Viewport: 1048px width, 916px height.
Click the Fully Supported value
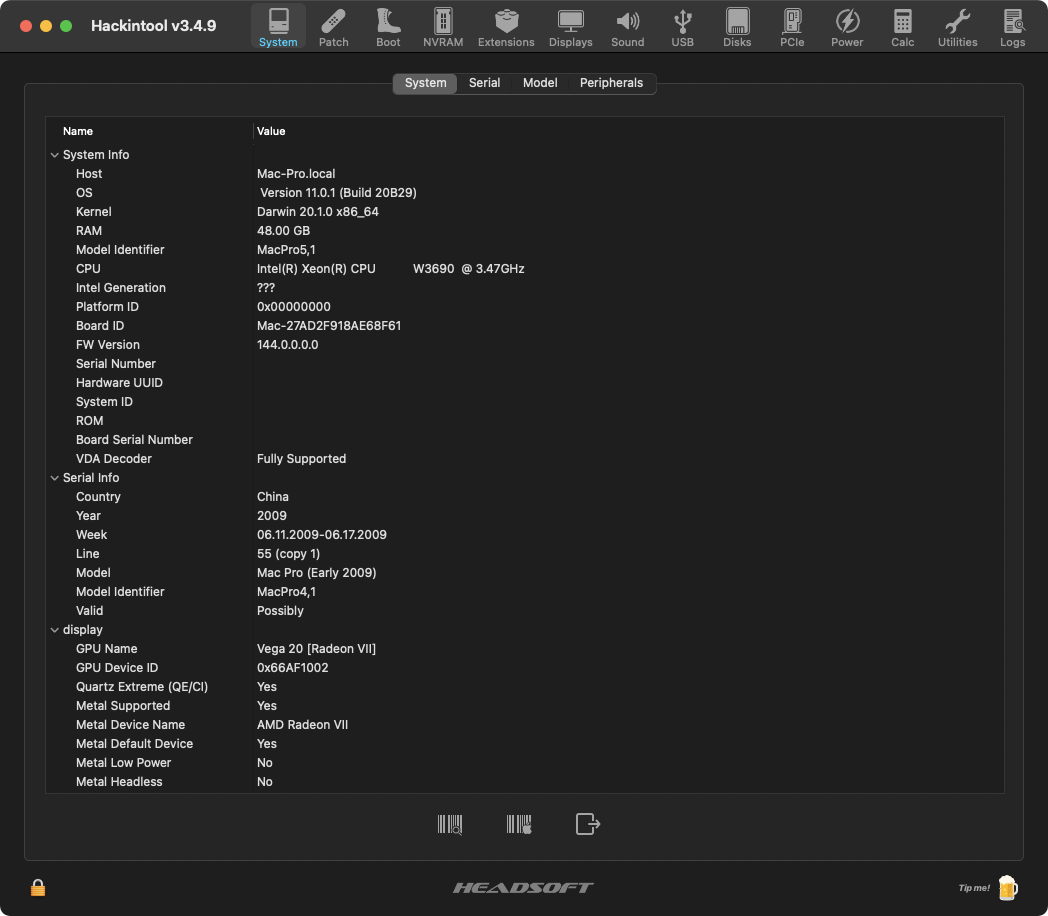301,459
